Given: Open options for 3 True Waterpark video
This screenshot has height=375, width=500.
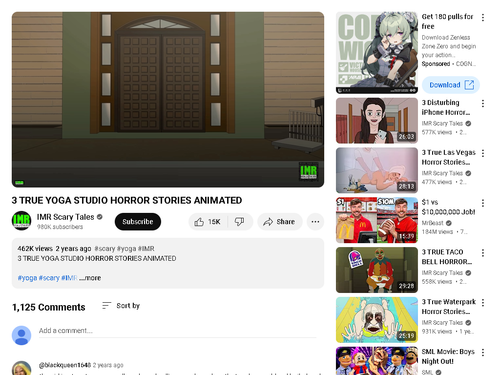Looking at the screenshot, I should click(x=483, y=302).
